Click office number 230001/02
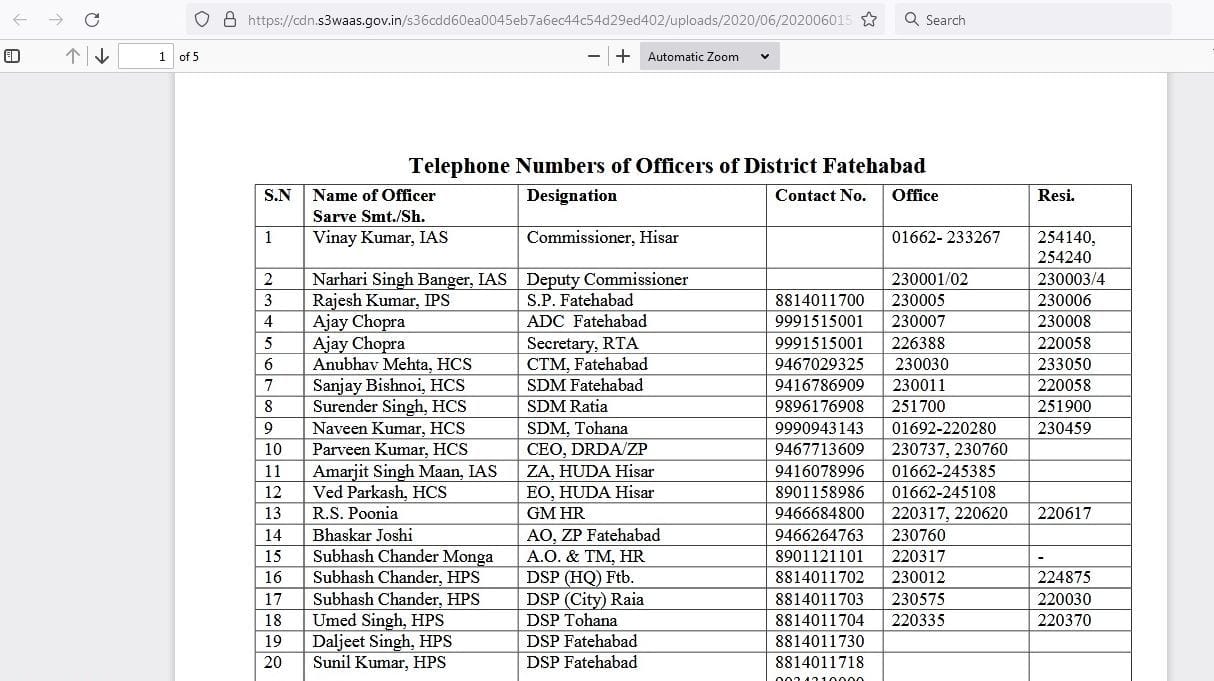This screenshot has height=681, width=1214. point(930,279)
